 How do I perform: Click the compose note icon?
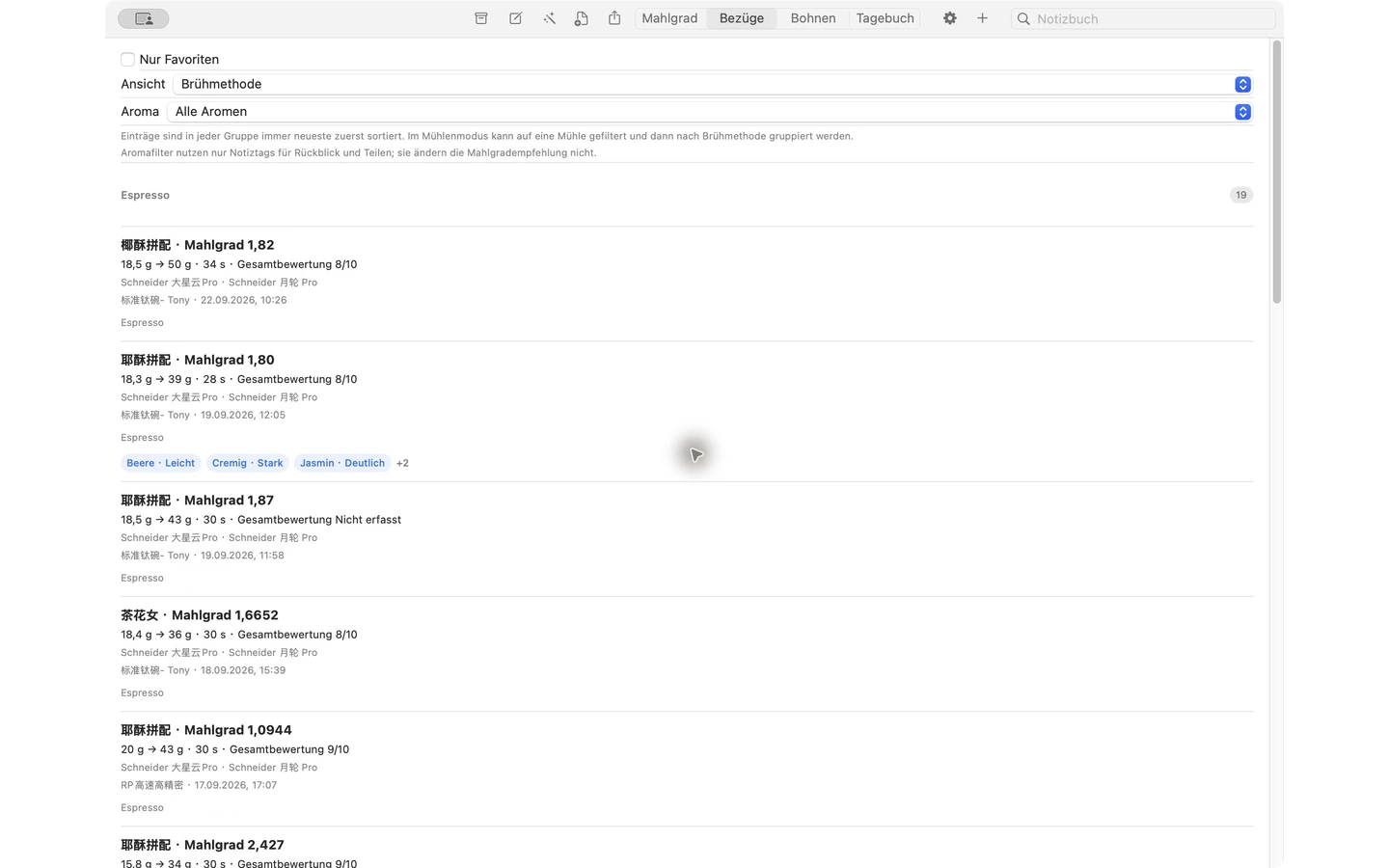click(516, 18)
